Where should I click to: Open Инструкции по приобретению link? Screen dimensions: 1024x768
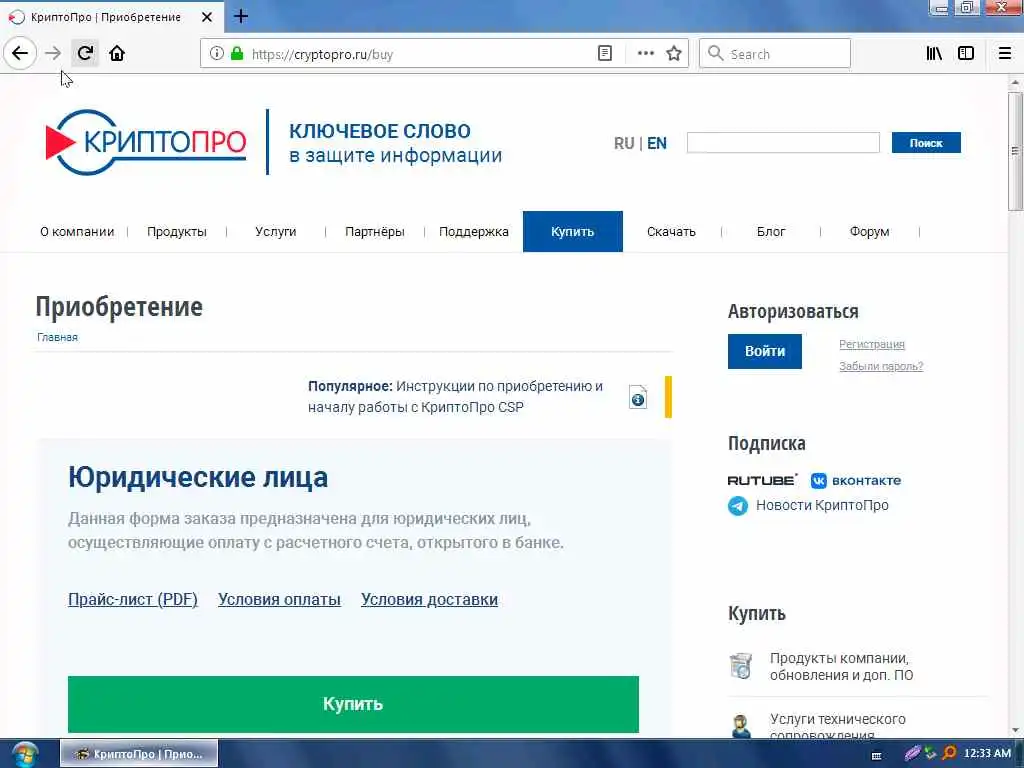point(456,396)
